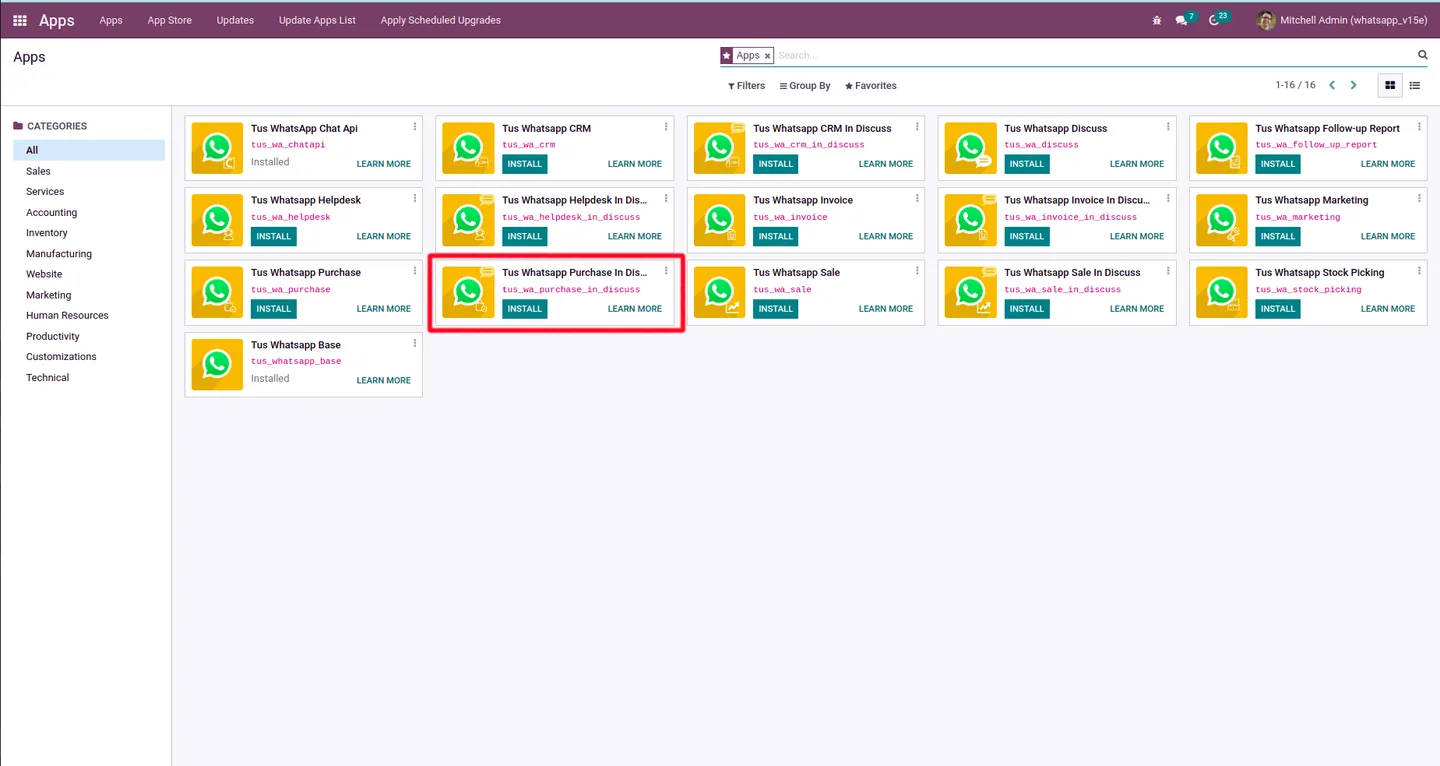1440x766 pixels.
Task: Click Tus Whatsapp Follow-up Report module icon
Action: pos(1222,148)
